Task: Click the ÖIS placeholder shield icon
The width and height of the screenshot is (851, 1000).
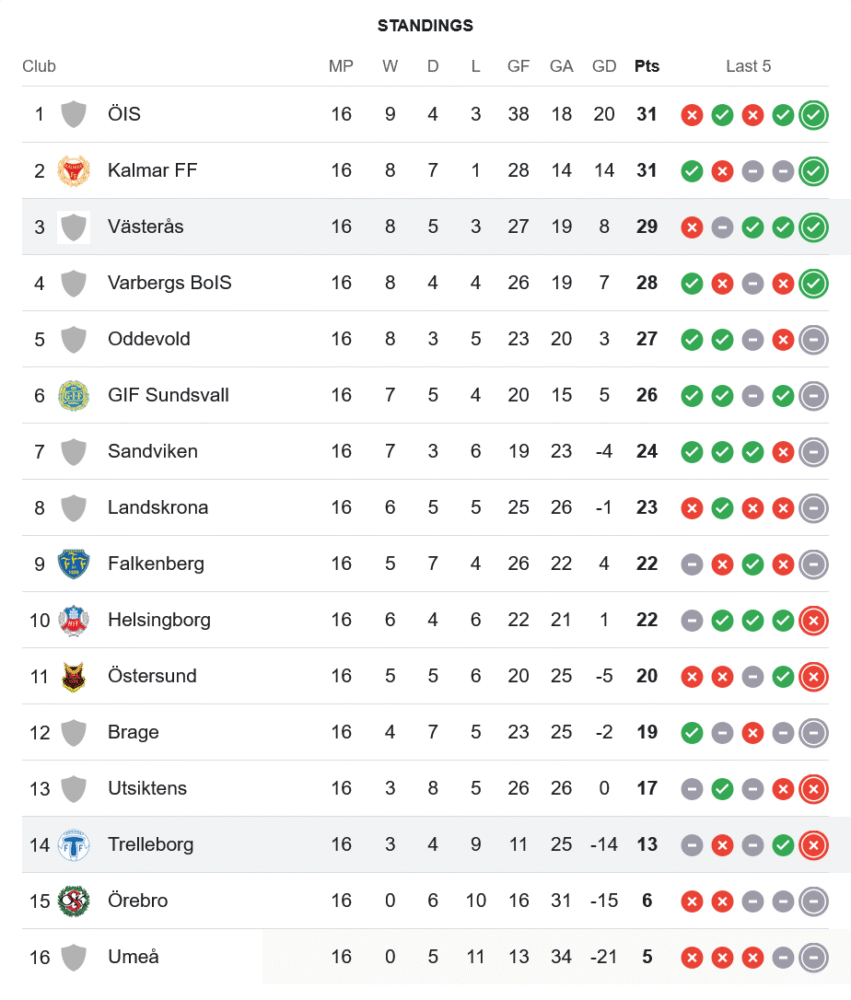Action: tap(73, 114)
